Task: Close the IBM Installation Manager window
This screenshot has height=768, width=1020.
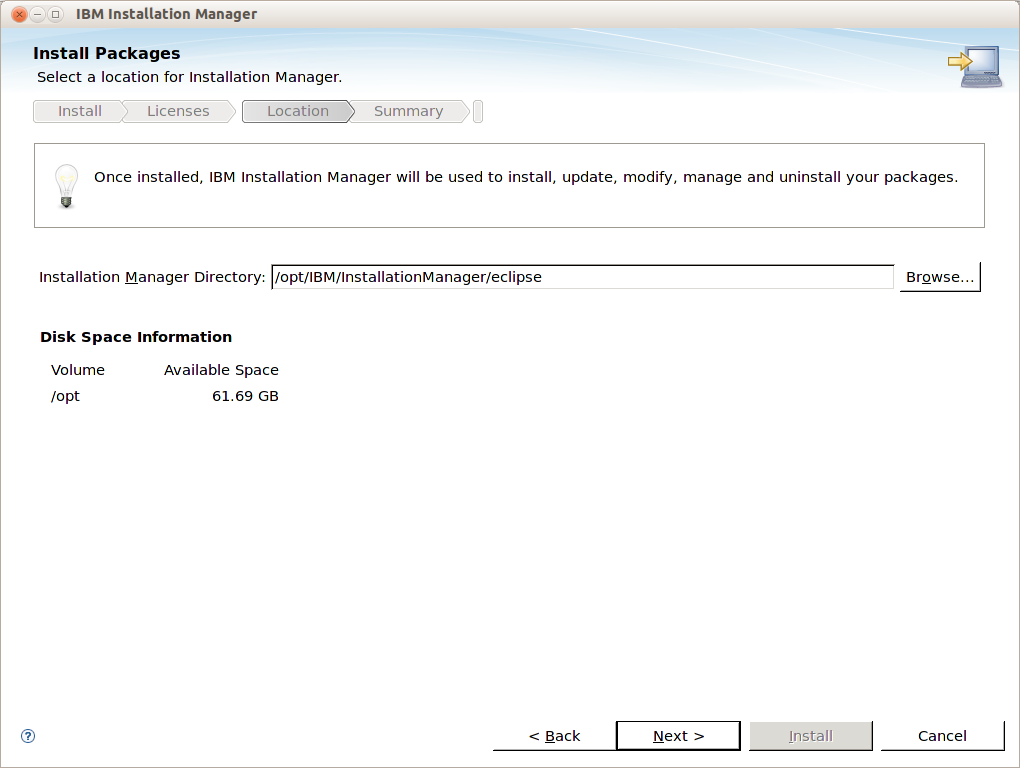Action: (x=19, y=14)
